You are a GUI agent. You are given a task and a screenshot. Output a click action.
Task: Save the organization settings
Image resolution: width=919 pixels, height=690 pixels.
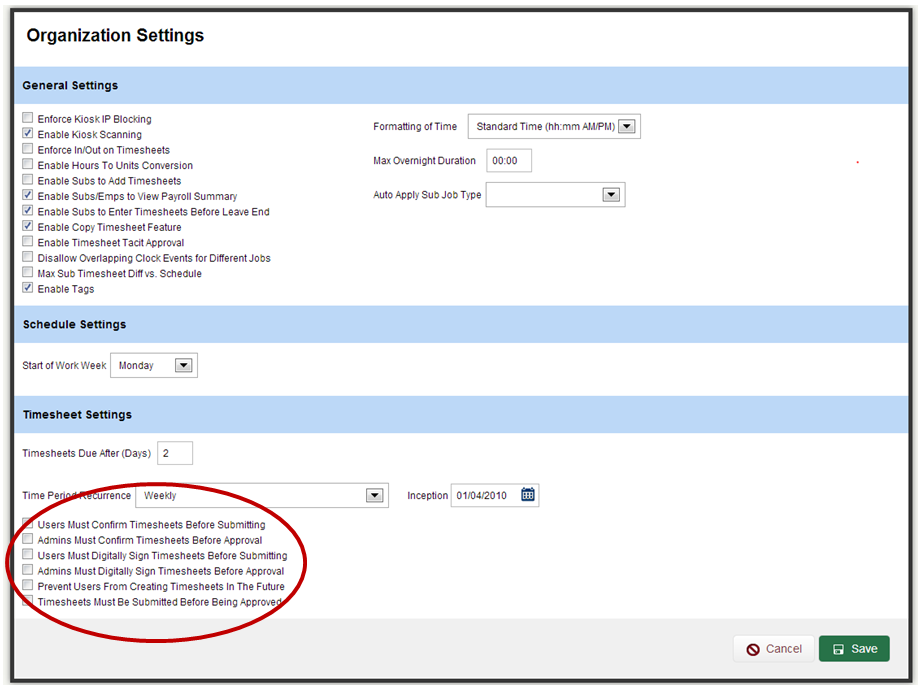pyautogui.click(x=855, y=649)
